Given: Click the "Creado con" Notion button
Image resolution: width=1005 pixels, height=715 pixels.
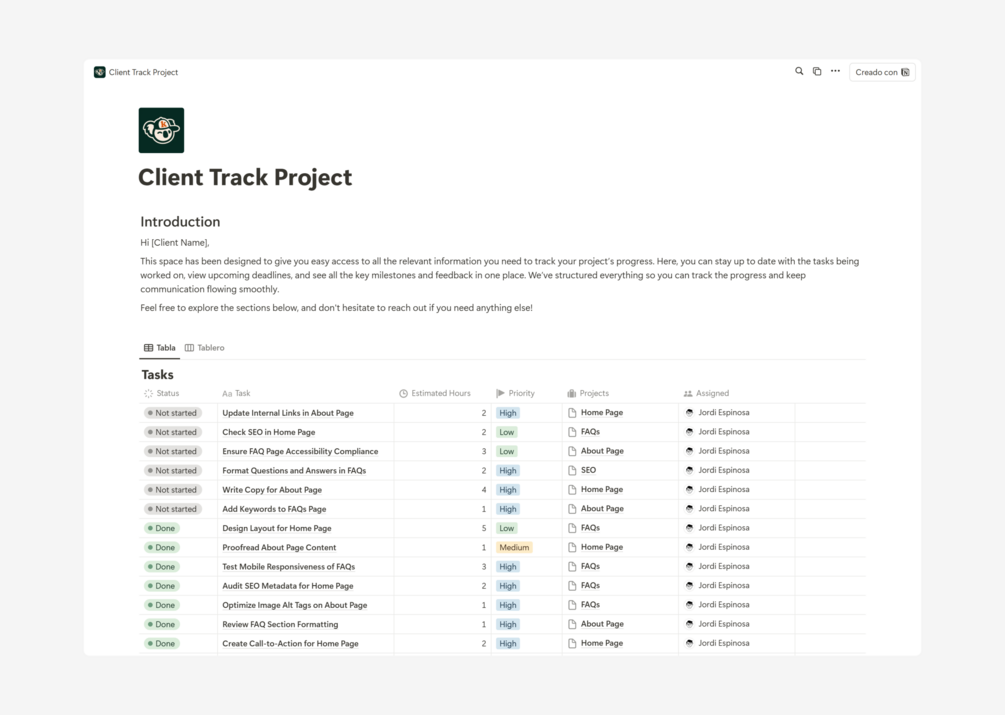Looking at the screenshot, I should tap(882, 72).
